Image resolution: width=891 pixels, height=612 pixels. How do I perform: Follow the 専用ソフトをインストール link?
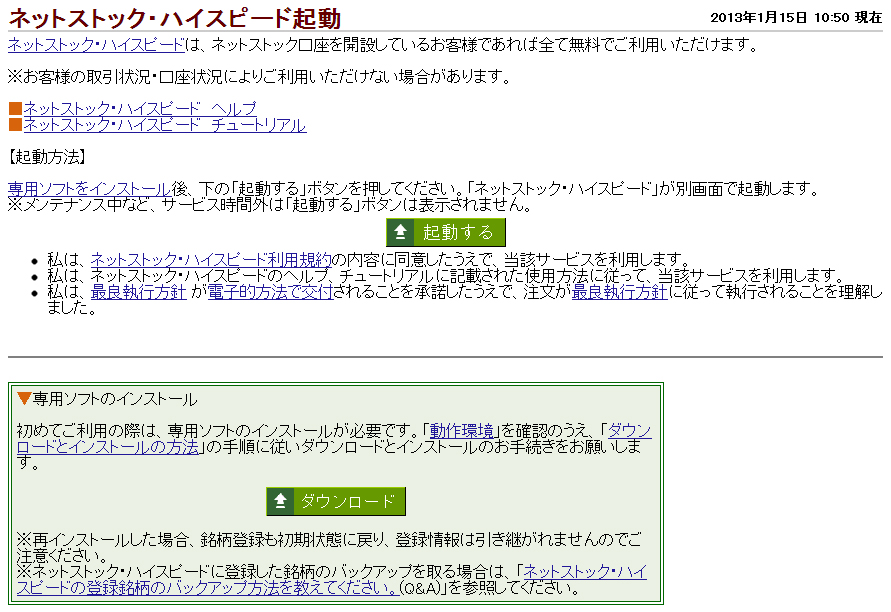[x=89, y=189]
